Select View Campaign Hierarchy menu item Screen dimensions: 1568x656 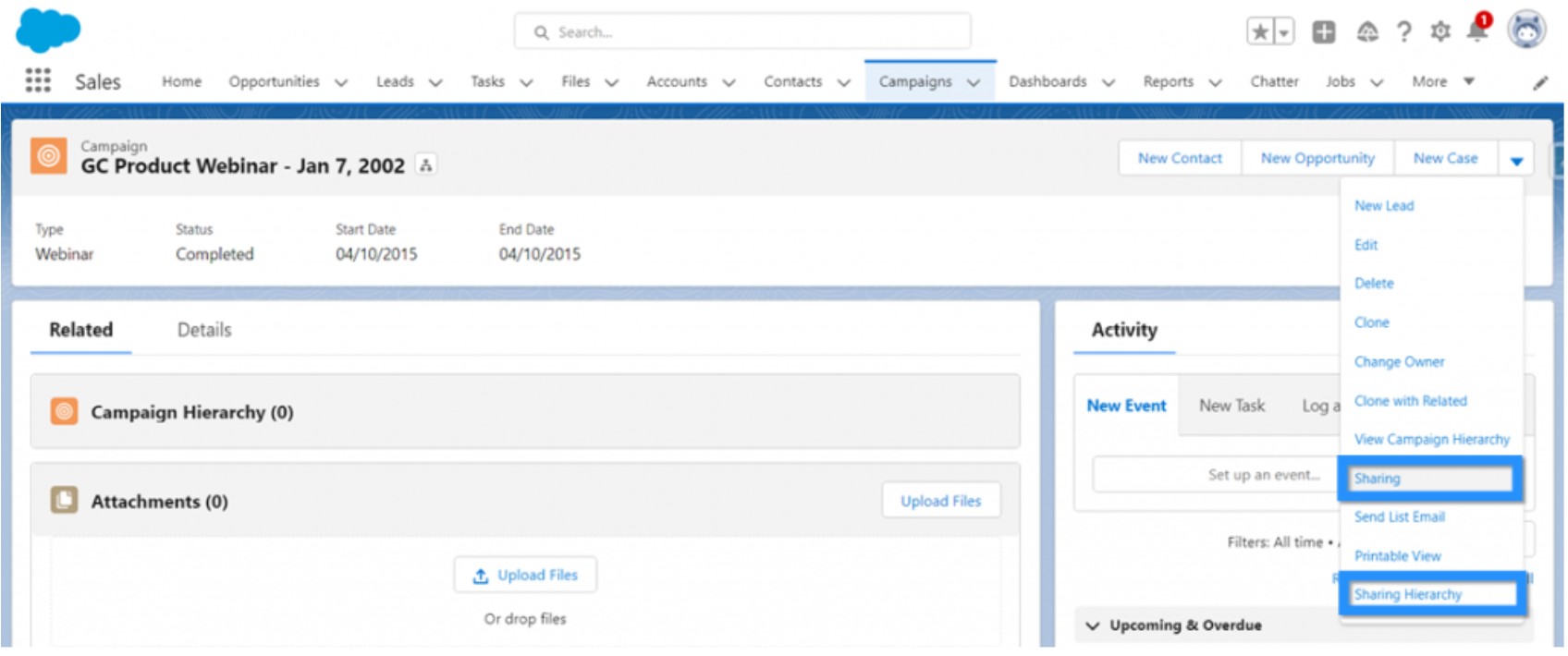click(1431, 440)
